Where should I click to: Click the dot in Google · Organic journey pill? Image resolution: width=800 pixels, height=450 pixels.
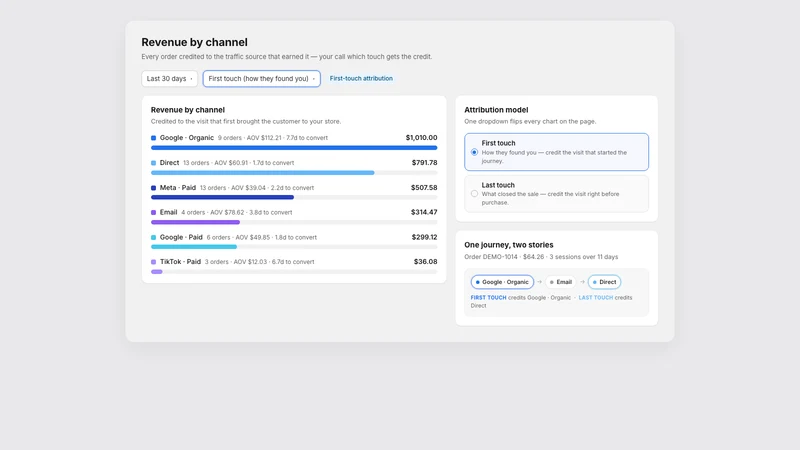click(x=478, y=282)
